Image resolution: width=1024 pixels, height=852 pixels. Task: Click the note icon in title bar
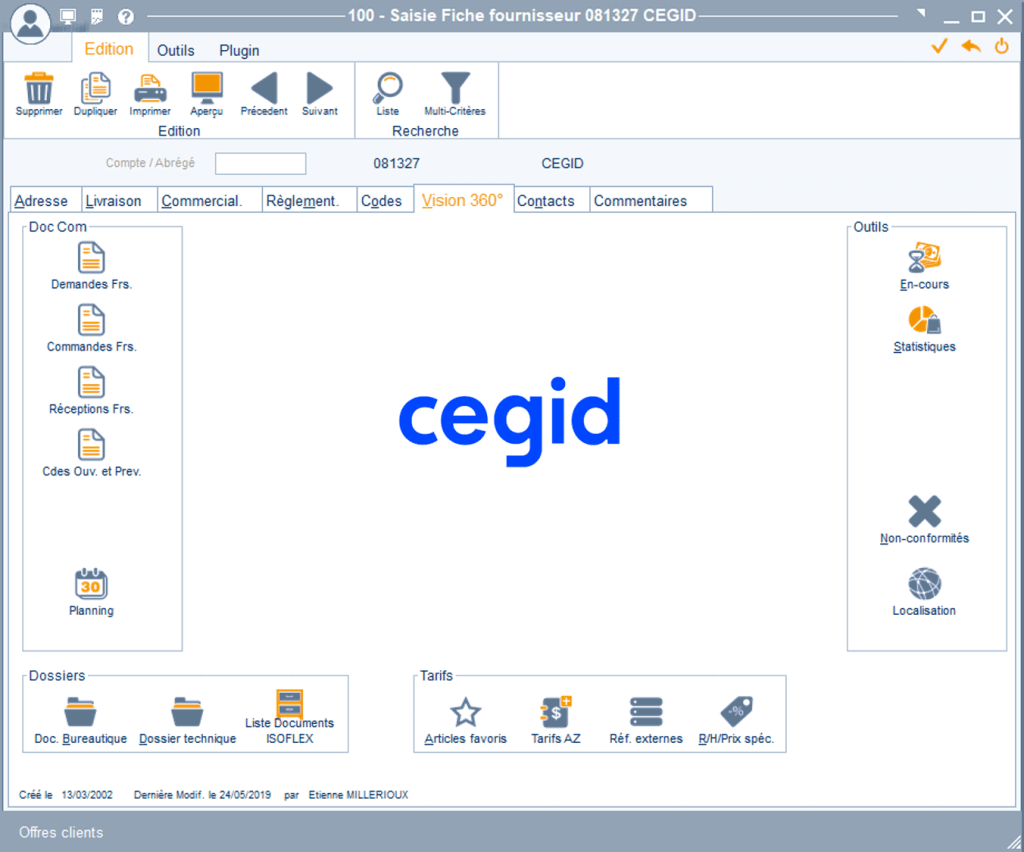pyautogui.click(x=97, y=16)
